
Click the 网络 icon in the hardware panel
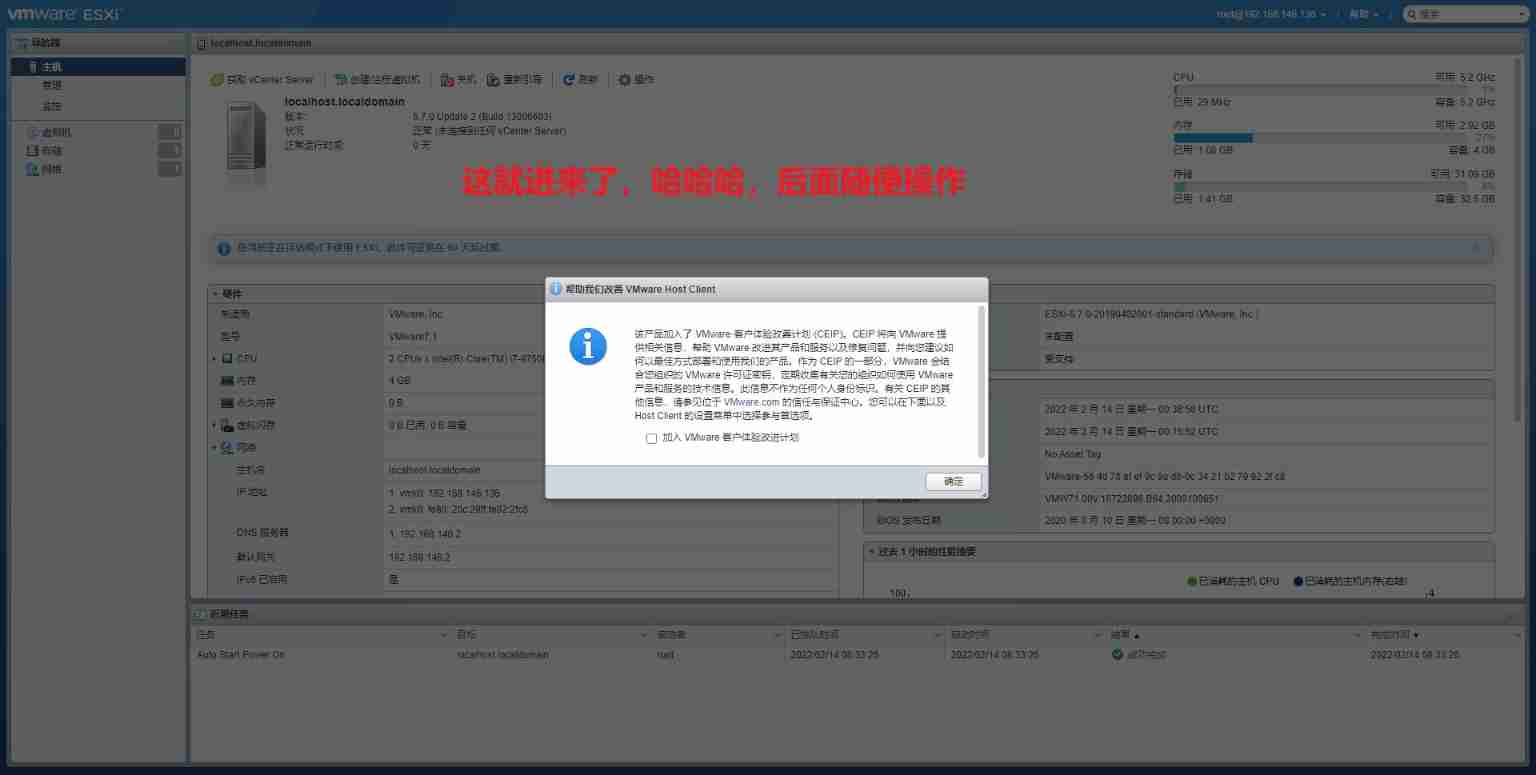pos(227,448)
